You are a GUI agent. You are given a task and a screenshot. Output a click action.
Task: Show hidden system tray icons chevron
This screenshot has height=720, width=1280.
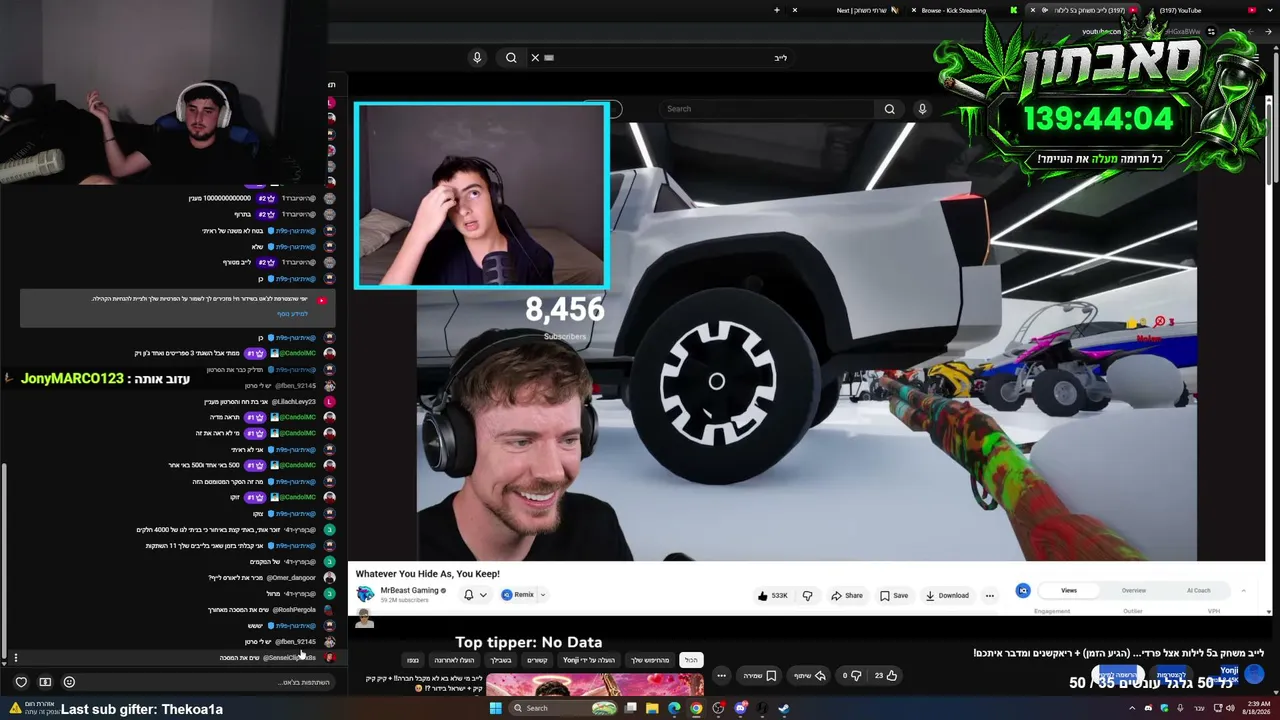coord(1134,709)
